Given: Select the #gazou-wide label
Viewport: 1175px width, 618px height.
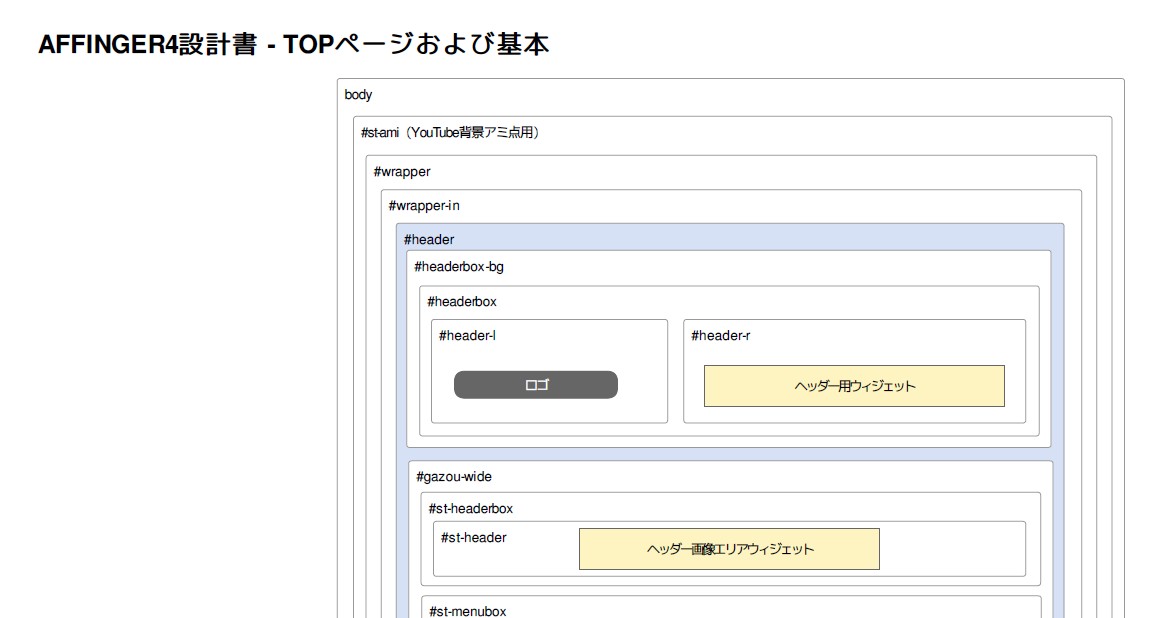Looking at the screenshot, I should [x=453, y=476].
